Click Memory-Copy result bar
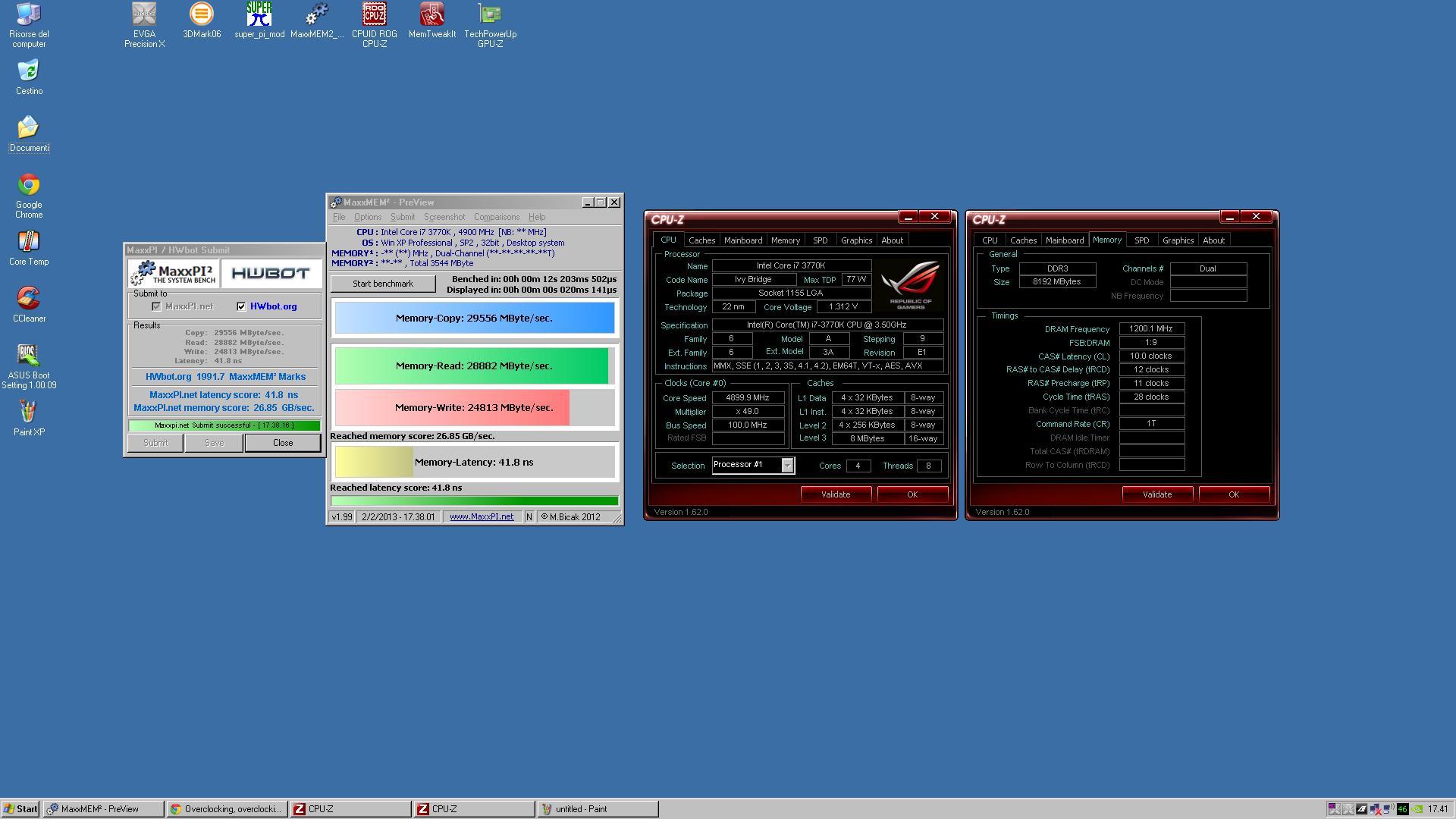 475,318
